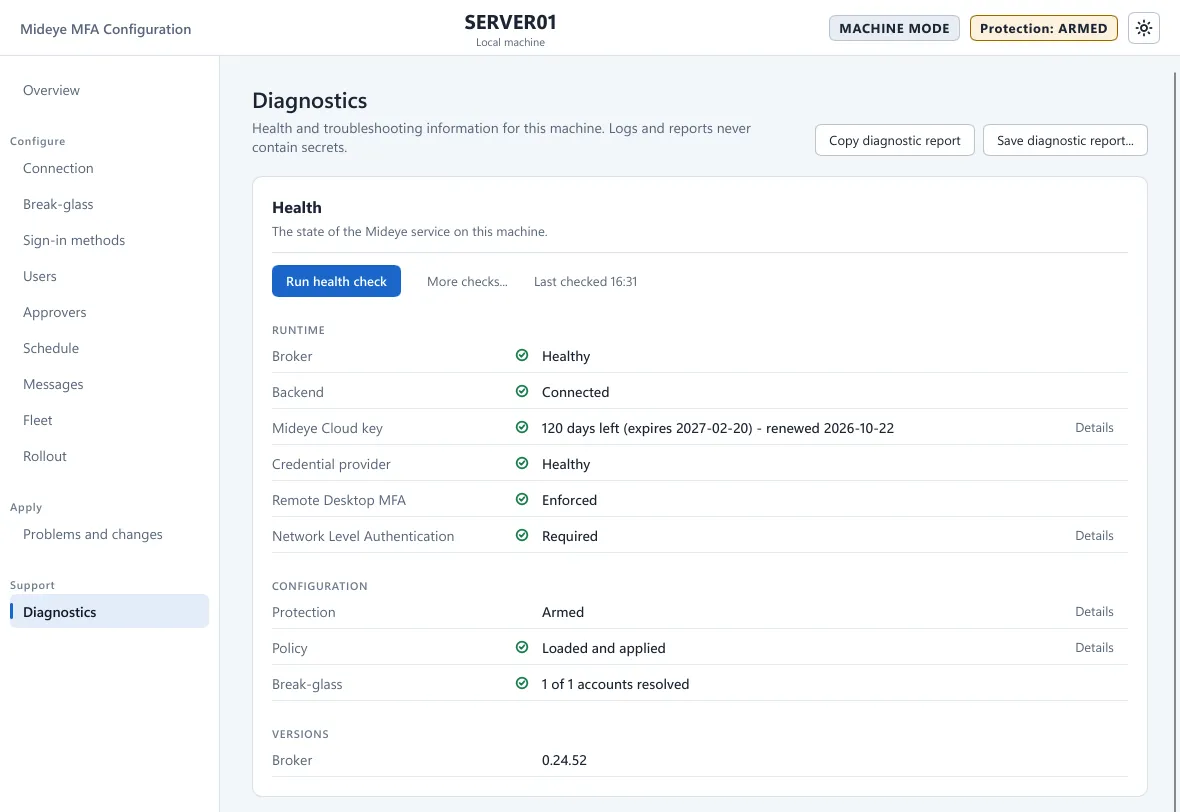Viewport: 1180px width, 812px height.
Task: Copy diagnostic report
Action: point(894,141)
